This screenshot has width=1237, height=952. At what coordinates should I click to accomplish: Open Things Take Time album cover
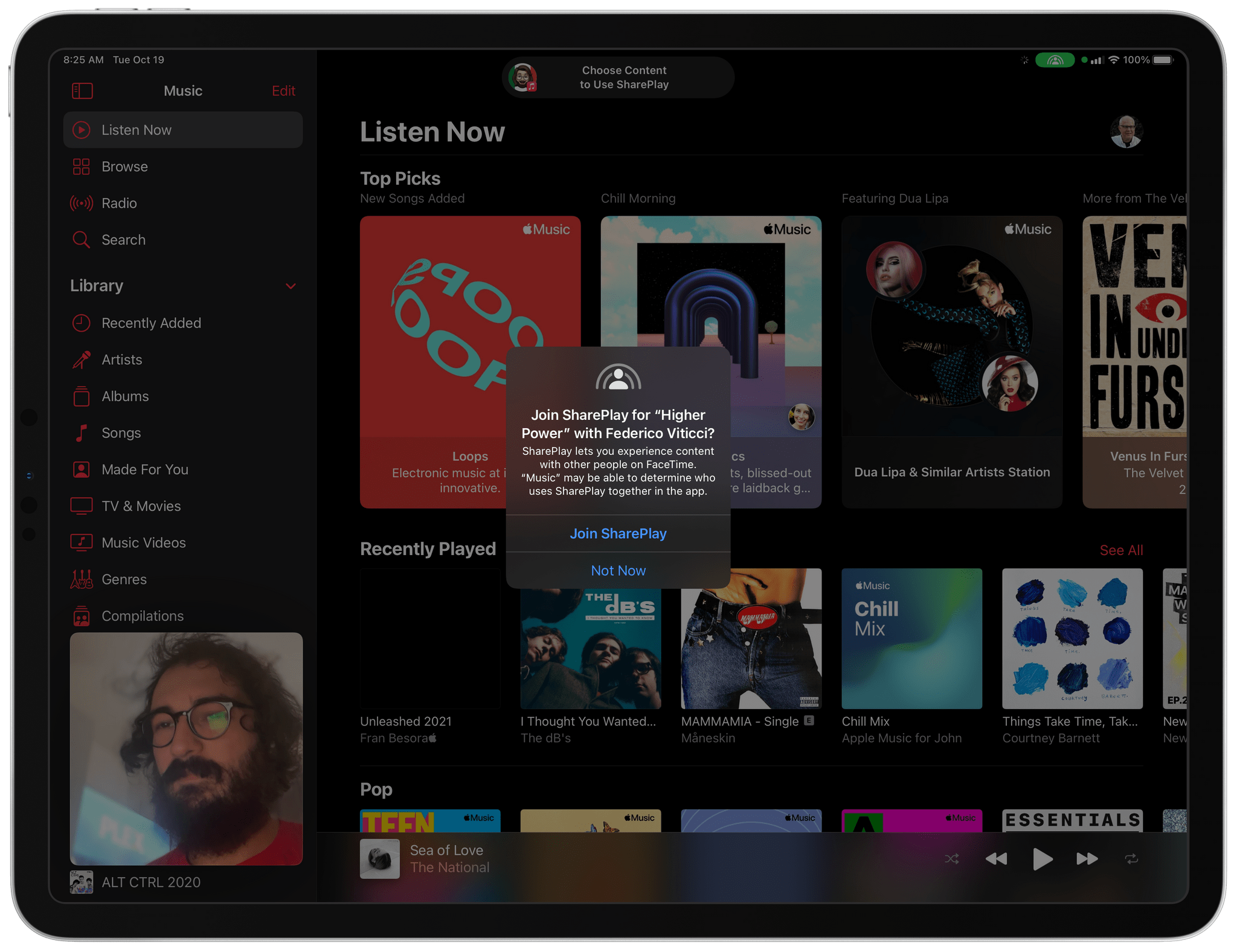pyautogui.click(x=1073, y=639)
